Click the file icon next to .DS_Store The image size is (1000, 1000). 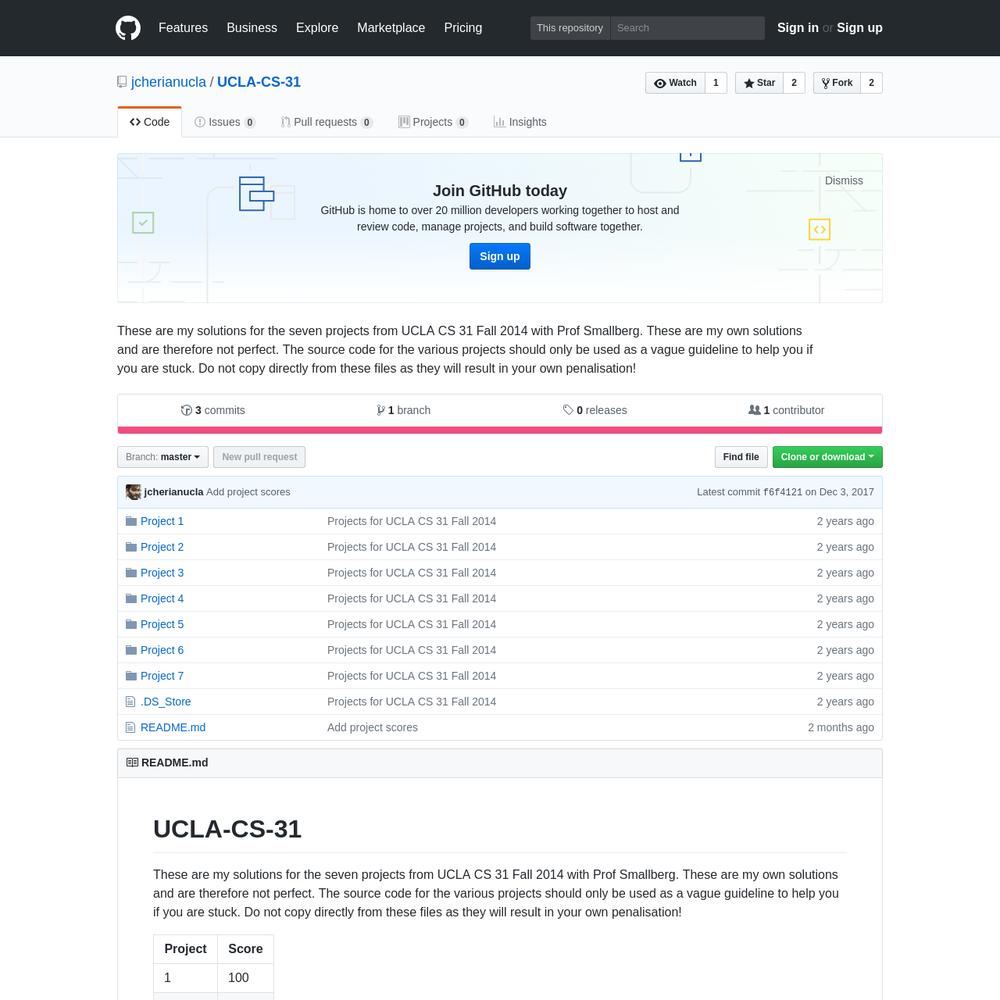pos(131,702)
